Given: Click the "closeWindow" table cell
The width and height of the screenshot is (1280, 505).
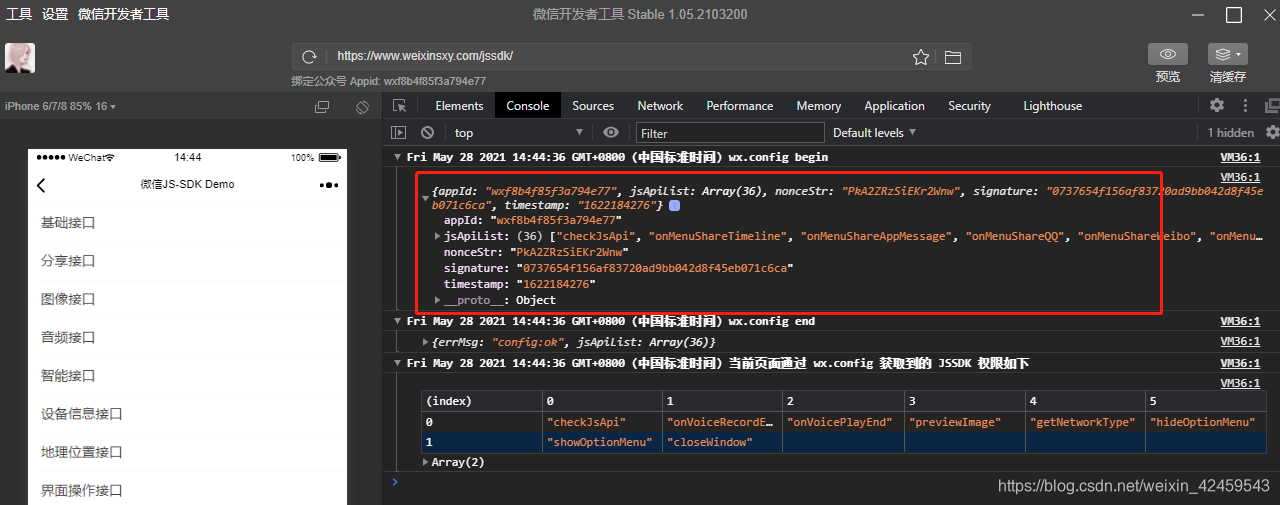Looking at the screenshot, I should point(722,442).
